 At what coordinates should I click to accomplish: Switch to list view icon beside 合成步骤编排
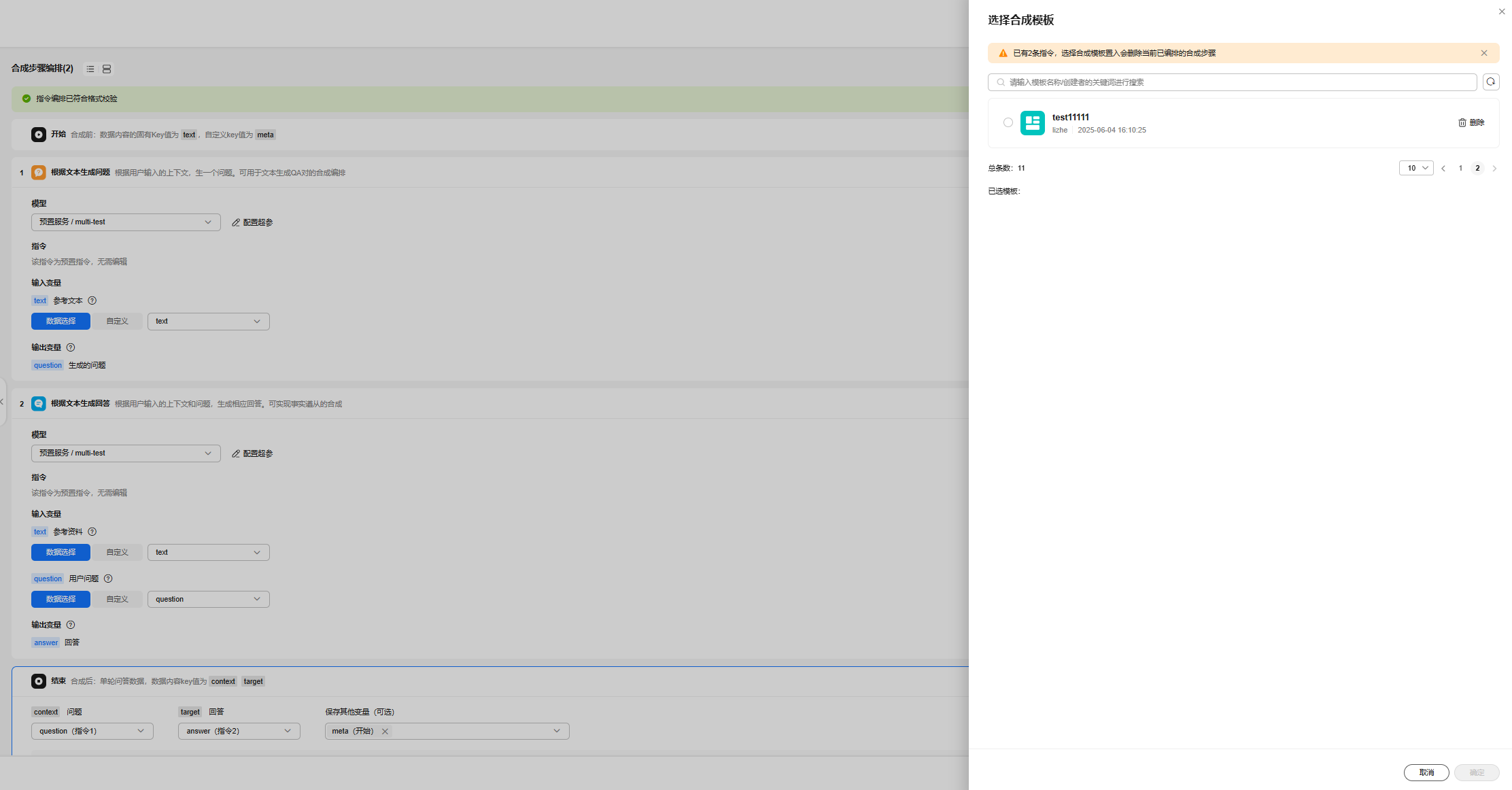(90, 69)
